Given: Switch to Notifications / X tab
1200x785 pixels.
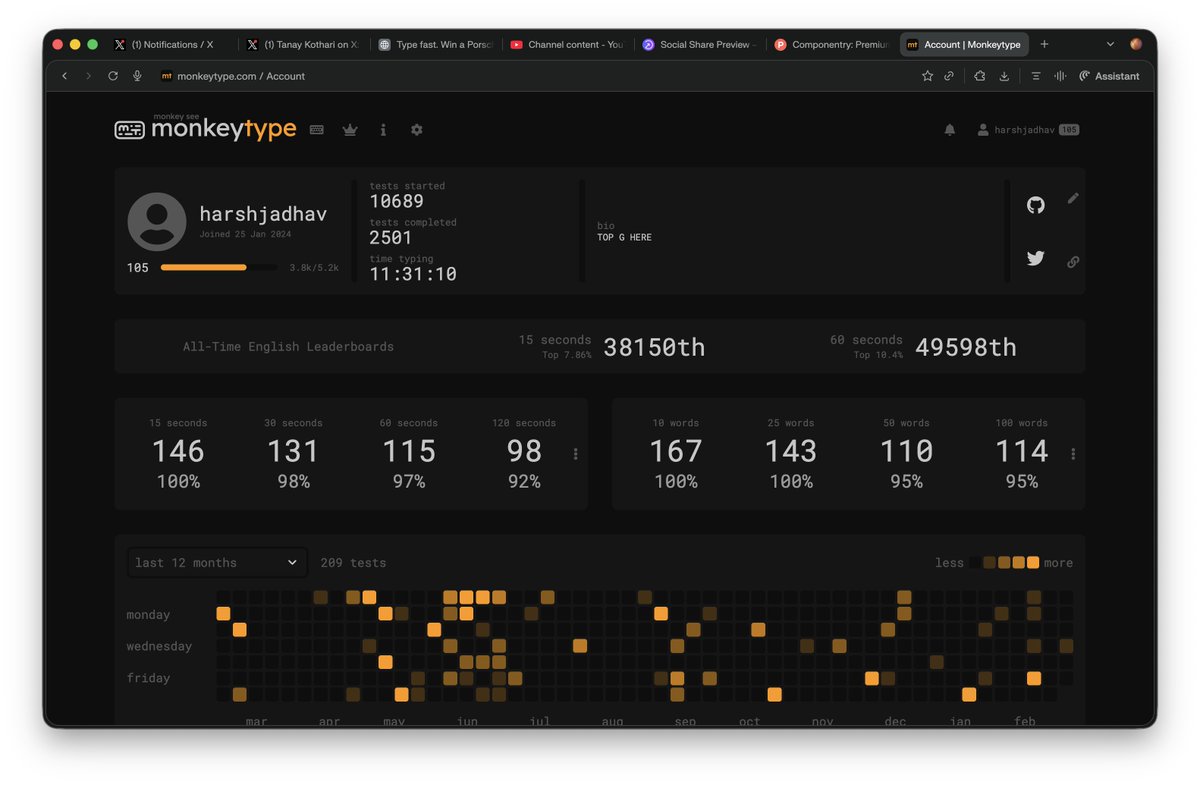Looking at the screenshot, I should pos(172,45).
